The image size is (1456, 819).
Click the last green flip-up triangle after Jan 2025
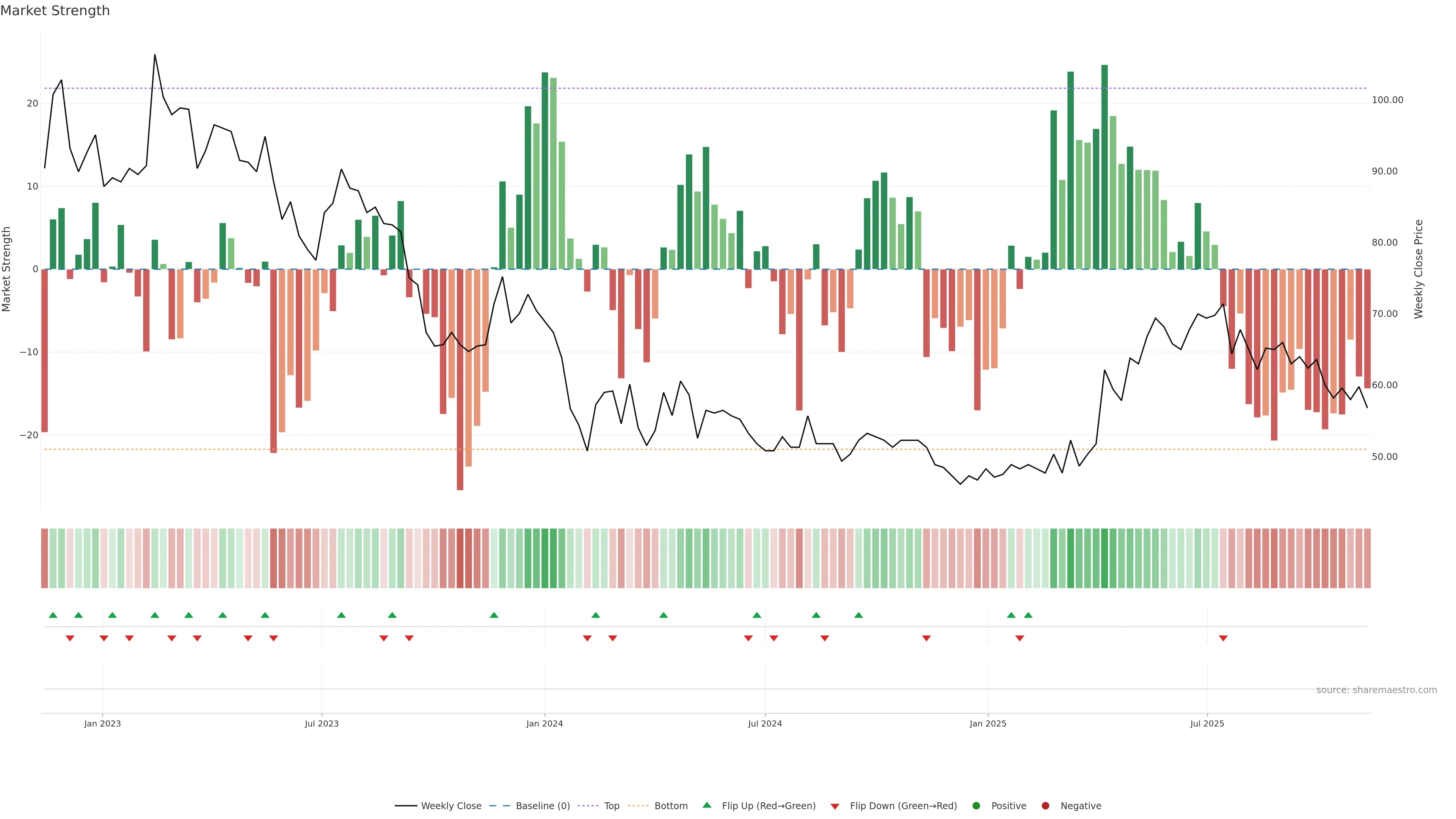1028,615
